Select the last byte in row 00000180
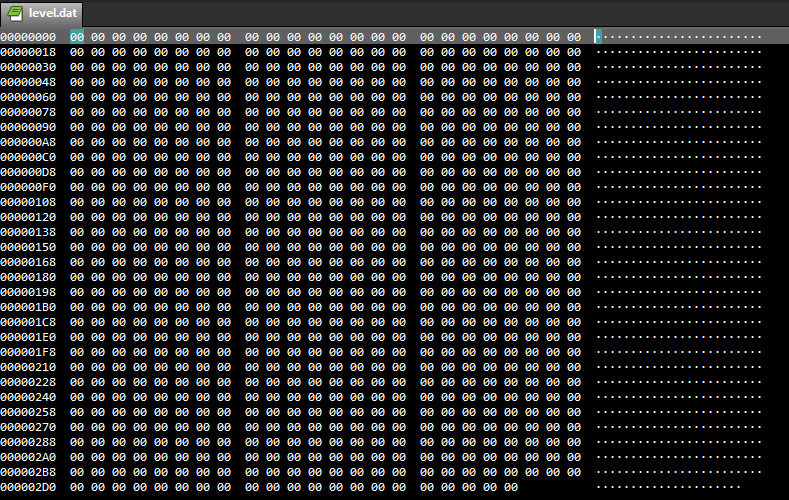The image size is (789, 500). point(574,277)
